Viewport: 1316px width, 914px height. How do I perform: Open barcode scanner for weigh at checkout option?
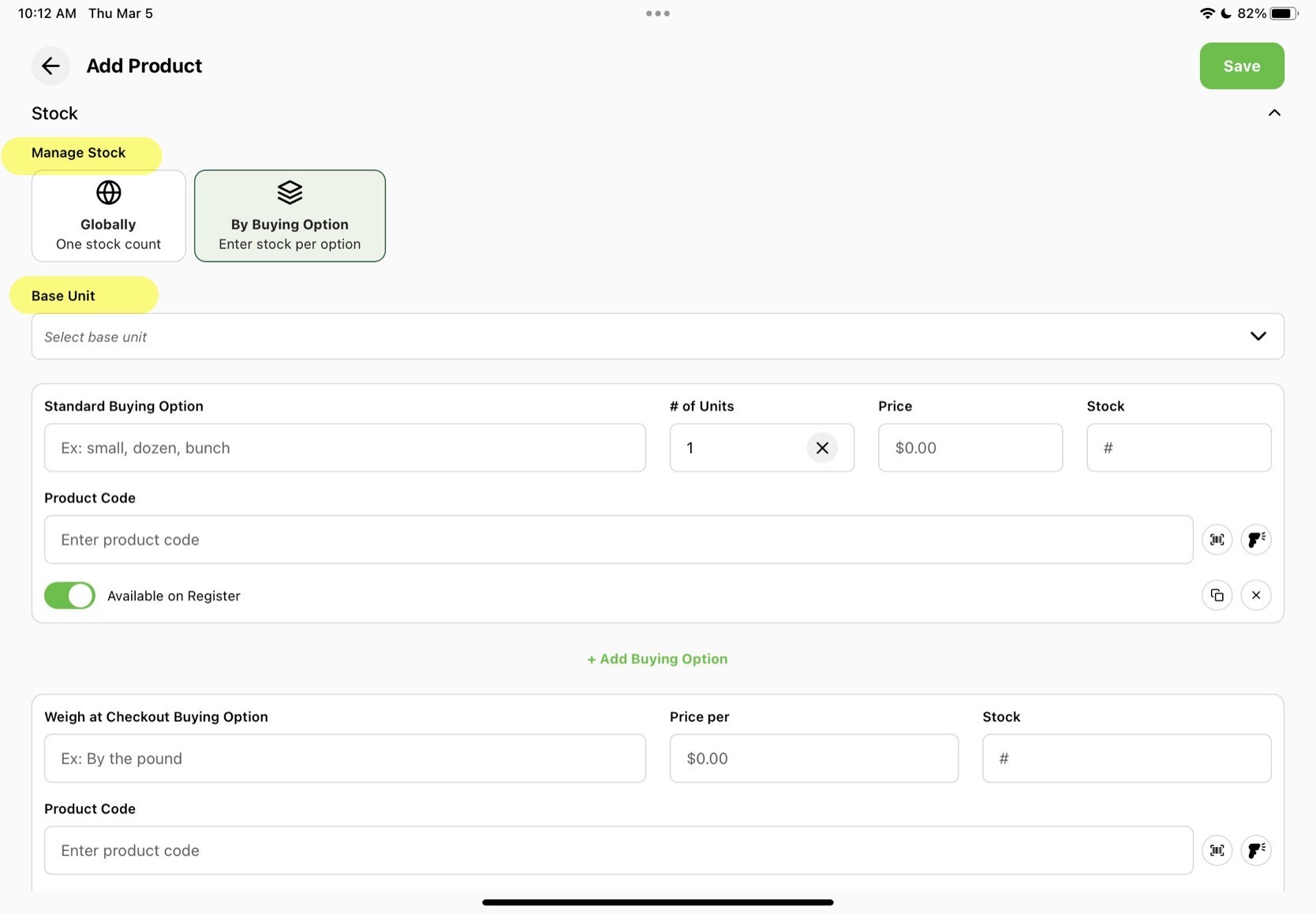[x=1217, y=850]
